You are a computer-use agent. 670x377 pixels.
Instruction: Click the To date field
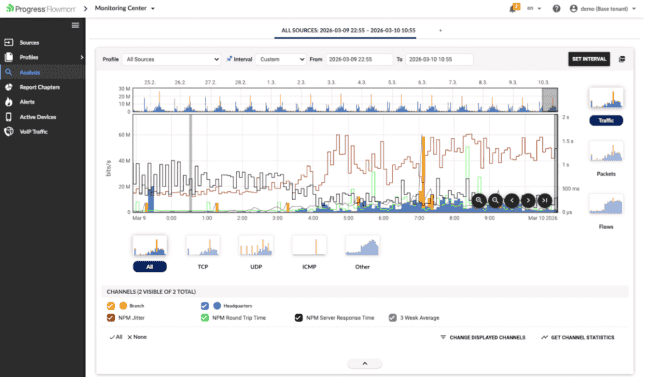439,59
